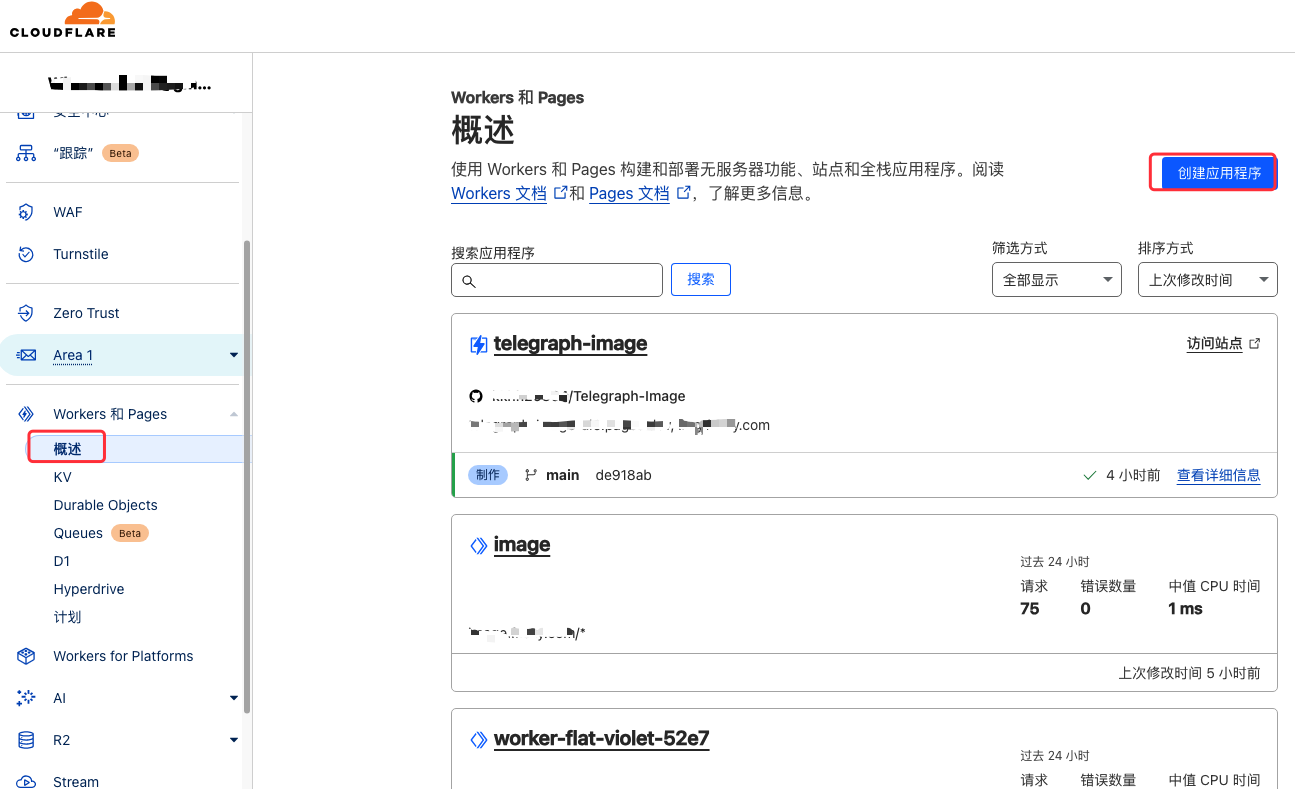Image resolution: width=1295 pixels, height=789 pixels.
Task: Navigate to D1
Action: (62, 561)
